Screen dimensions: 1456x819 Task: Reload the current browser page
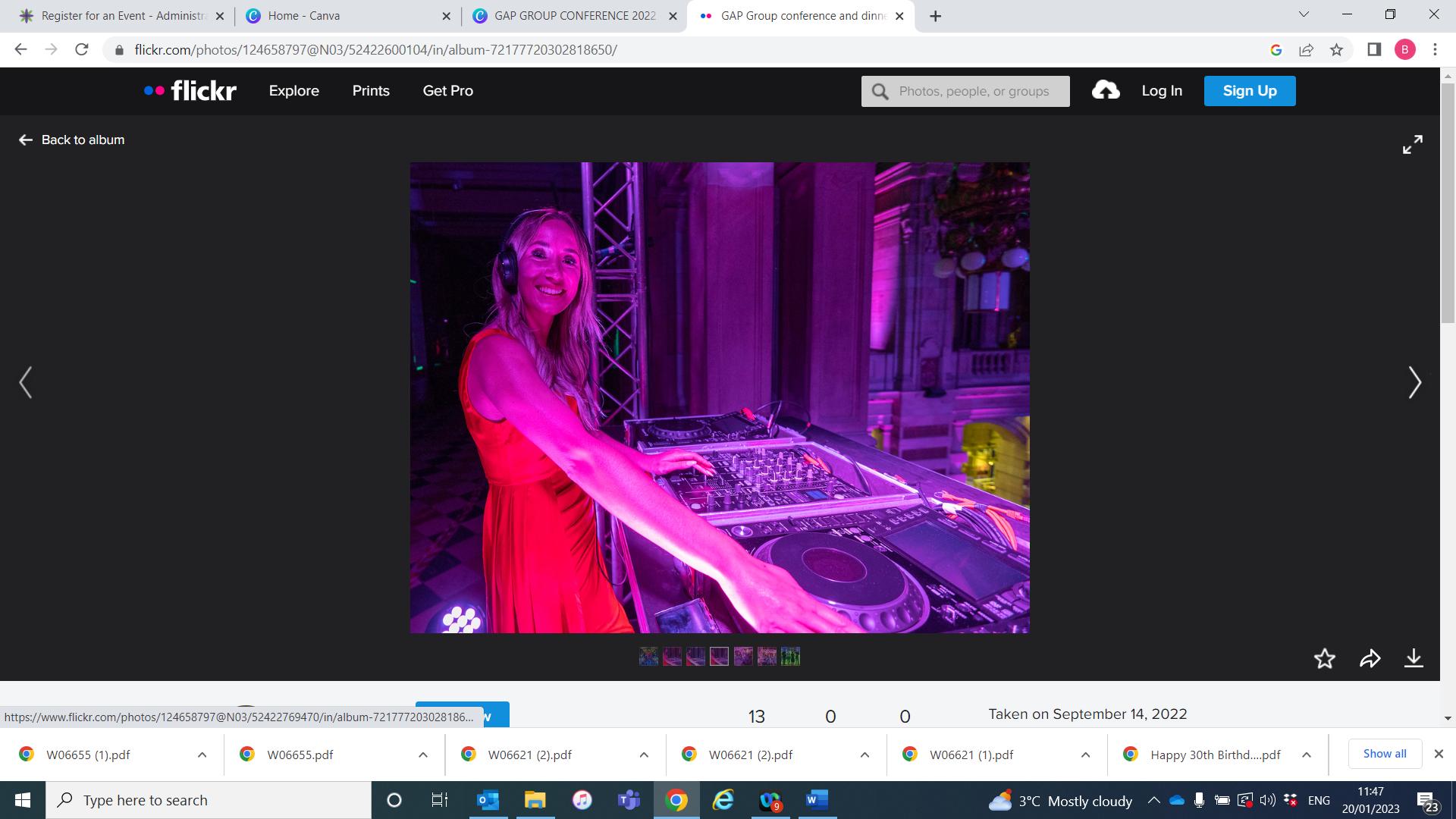(x=82, y=50)
